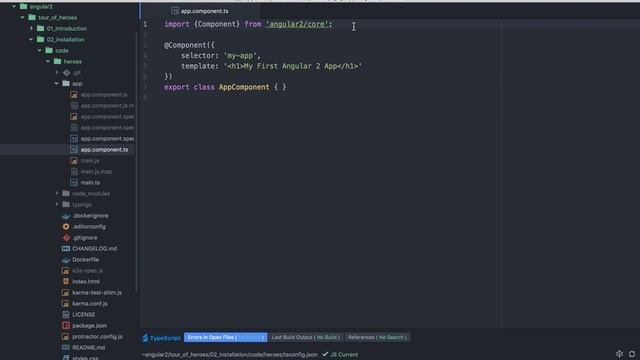This screenshot has height=360, width=640.
Task: Collapse the tour_of_heroes folder chevron
Action: click(x=23, y=18)
